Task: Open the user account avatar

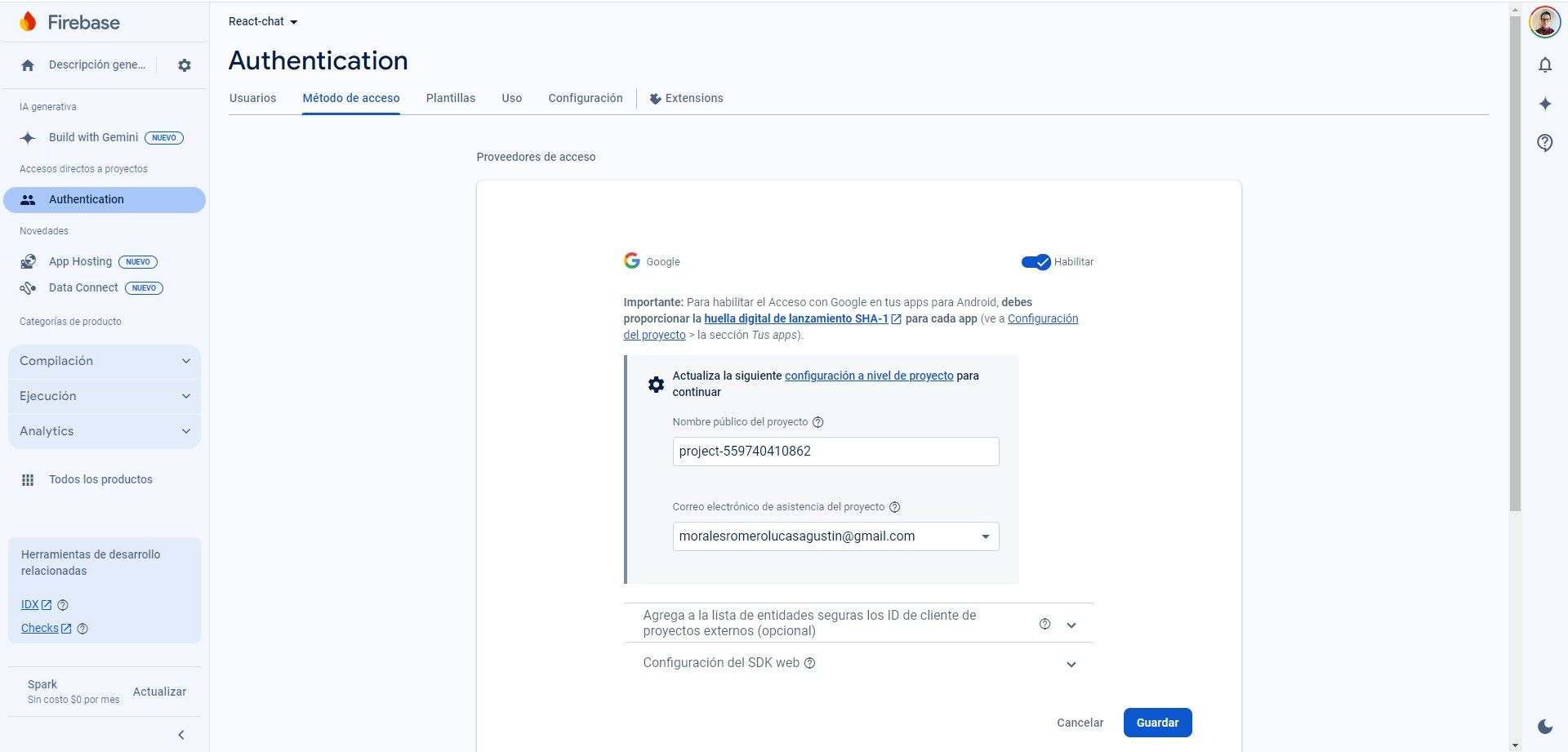Action: pyautogui.click(x=1545, y=22)
